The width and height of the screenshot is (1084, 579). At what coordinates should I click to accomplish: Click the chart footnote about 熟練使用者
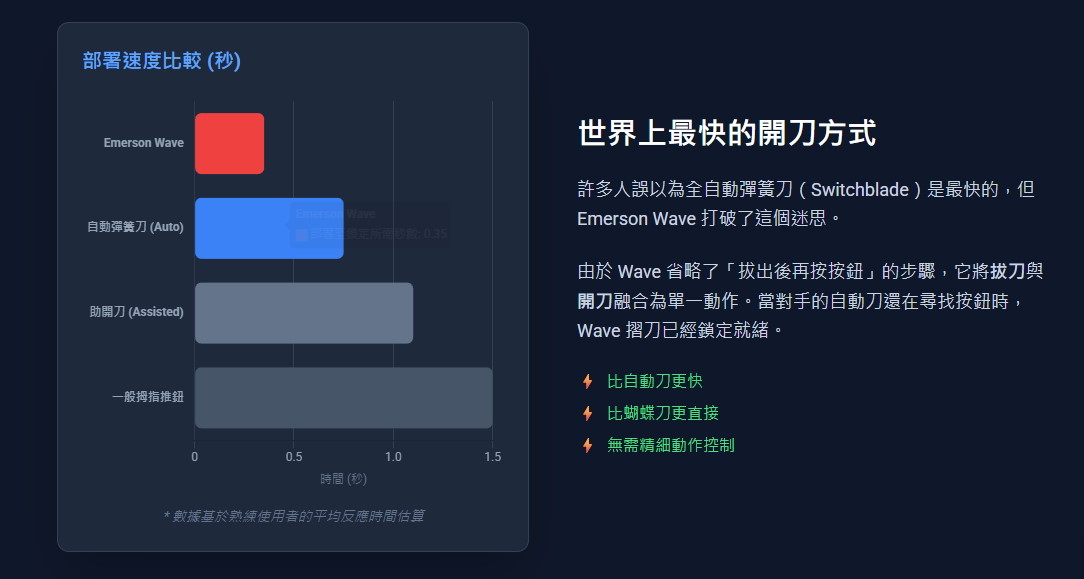[x=293, y=516]
